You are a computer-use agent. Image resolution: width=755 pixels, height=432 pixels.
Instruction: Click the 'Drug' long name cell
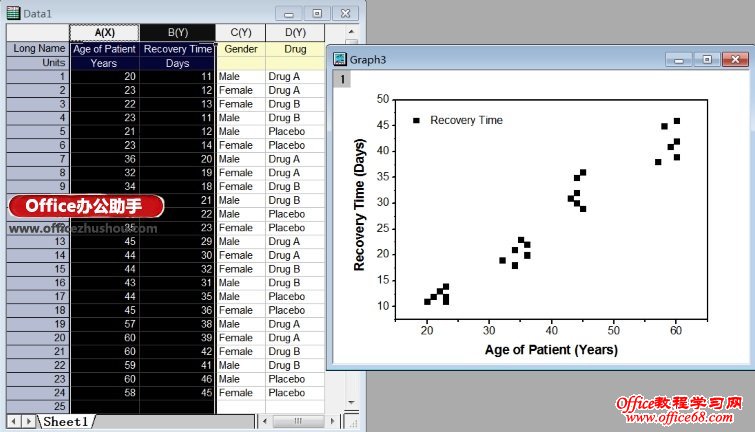(x=295, y=49)
